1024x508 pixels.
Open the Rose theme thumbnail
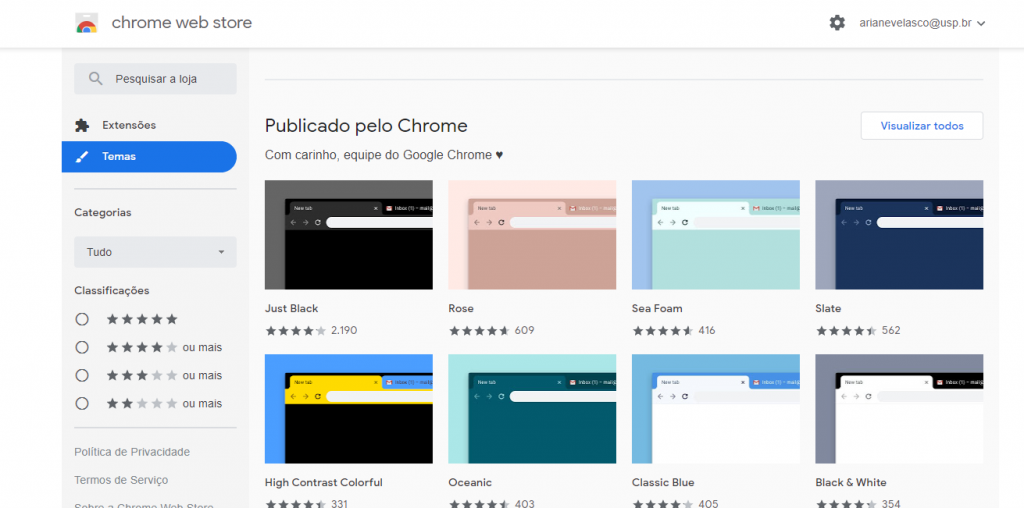point(532,235)
